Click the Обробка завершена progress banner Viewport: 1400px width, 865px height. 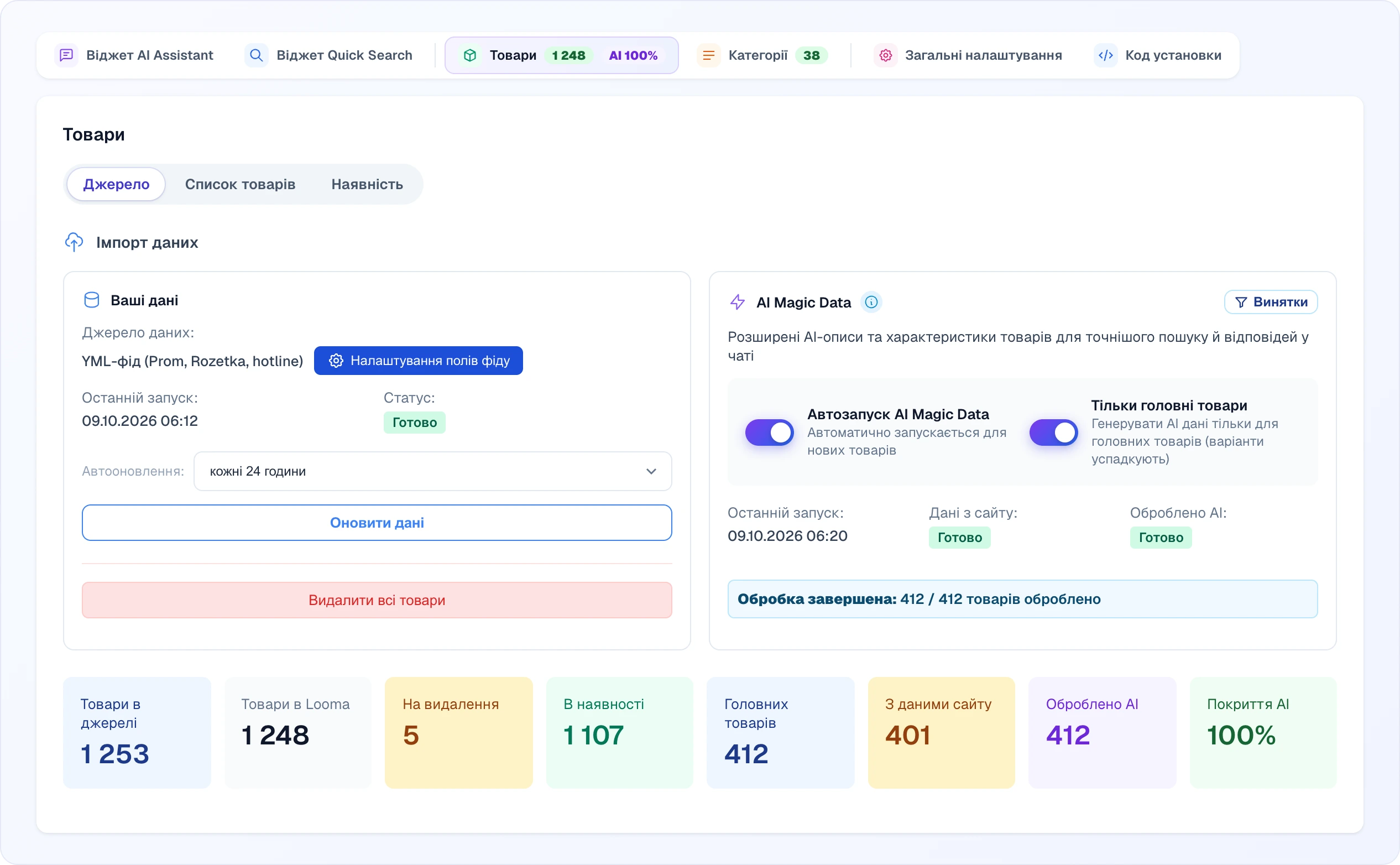1022,599
